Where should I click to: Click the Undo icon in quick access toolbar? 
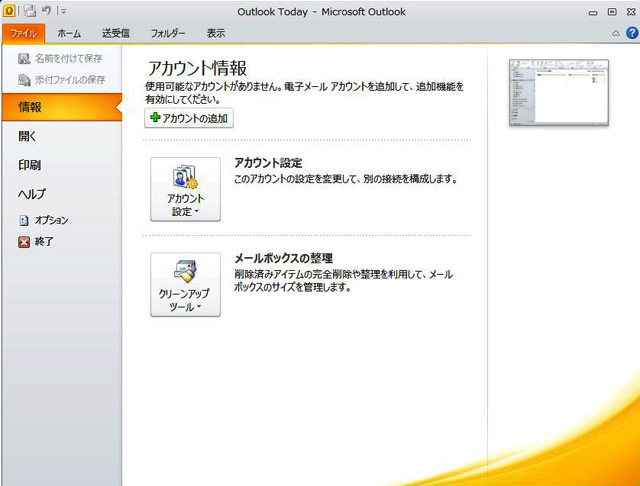47,11
